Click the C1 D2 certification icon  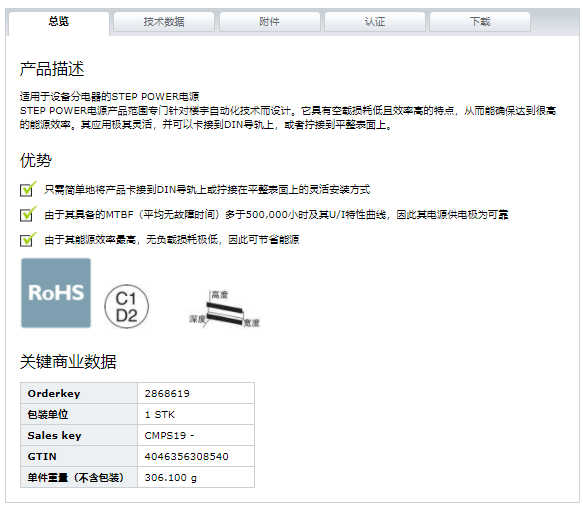(x=126, y=307)
